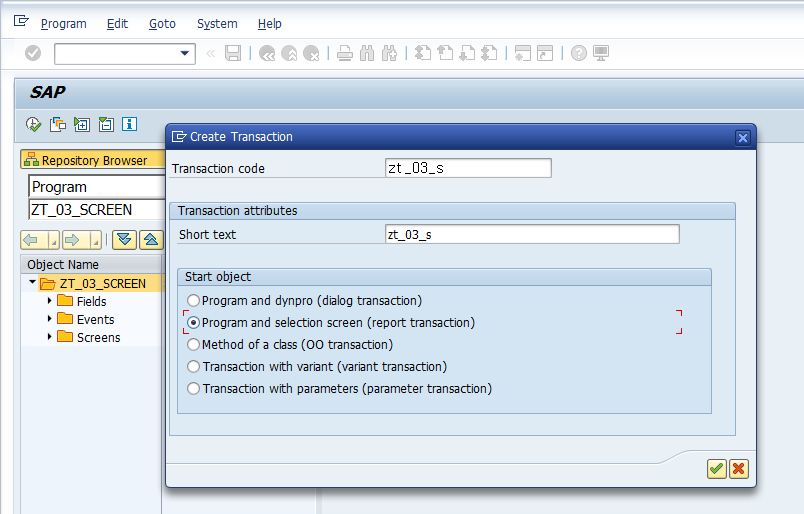Click the Find Next binoculars-plus icon

click(x=390, y=53)
